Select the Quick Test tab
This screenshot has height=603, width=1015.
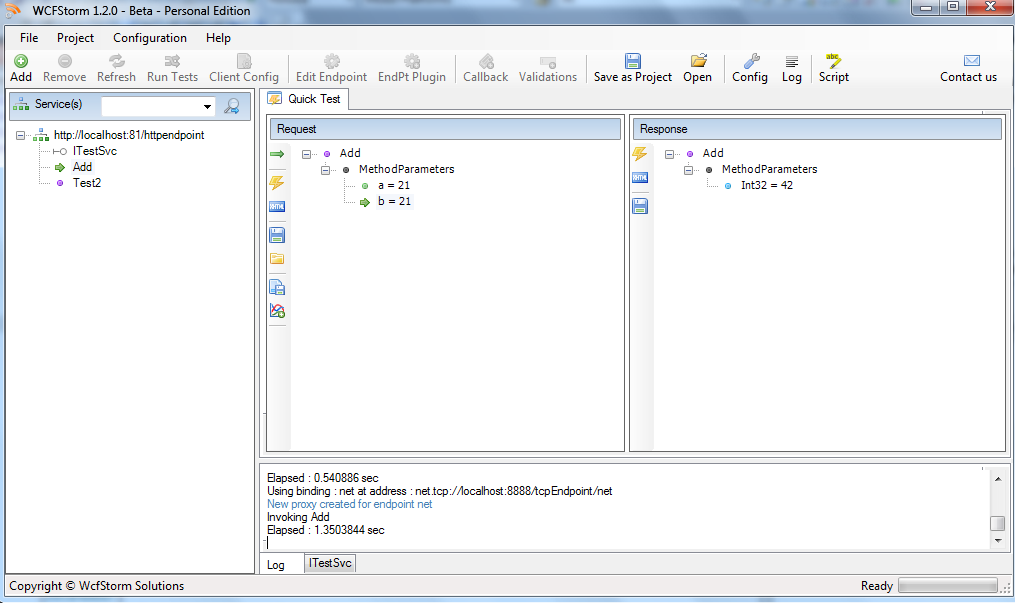click(306, 99)
